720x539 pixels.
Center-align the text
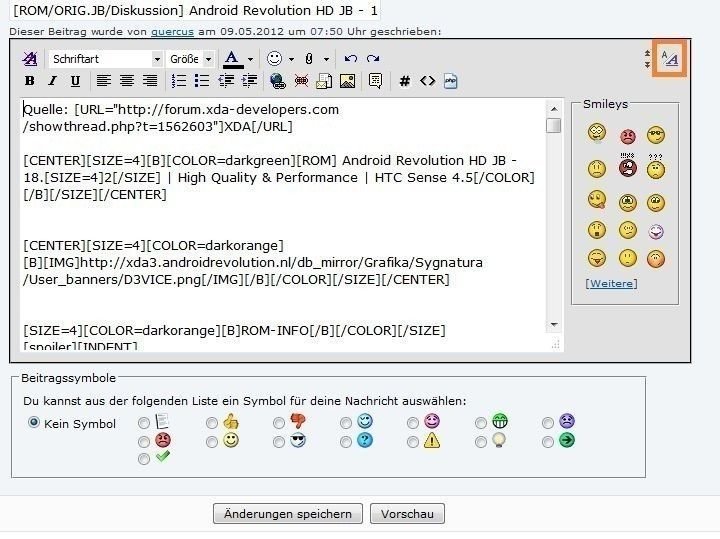pyautogui.click(x=127, y=81)
